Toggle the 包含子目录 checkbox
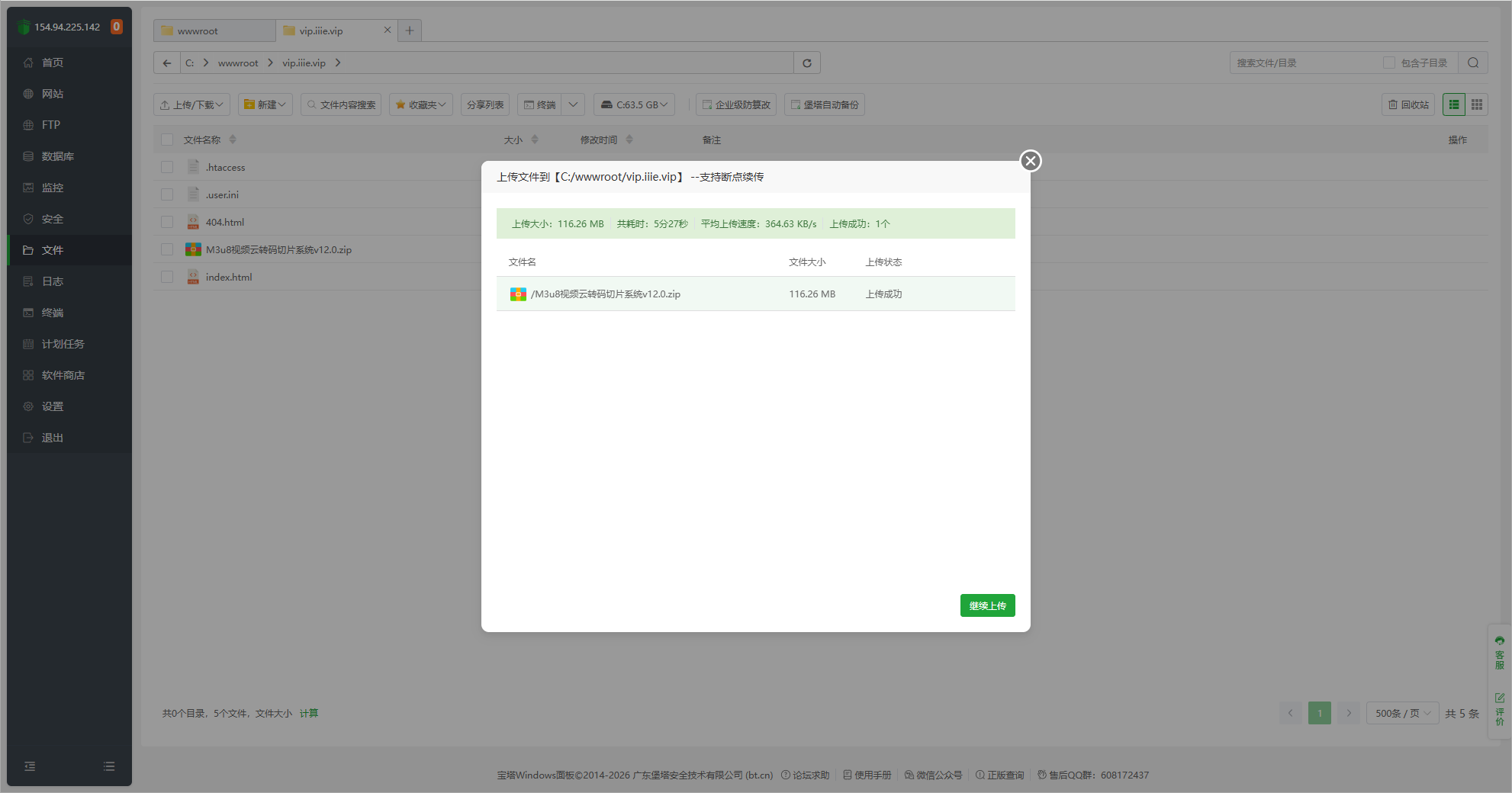The width and height of the screenshot is (1512, 793). [1389, 63]
